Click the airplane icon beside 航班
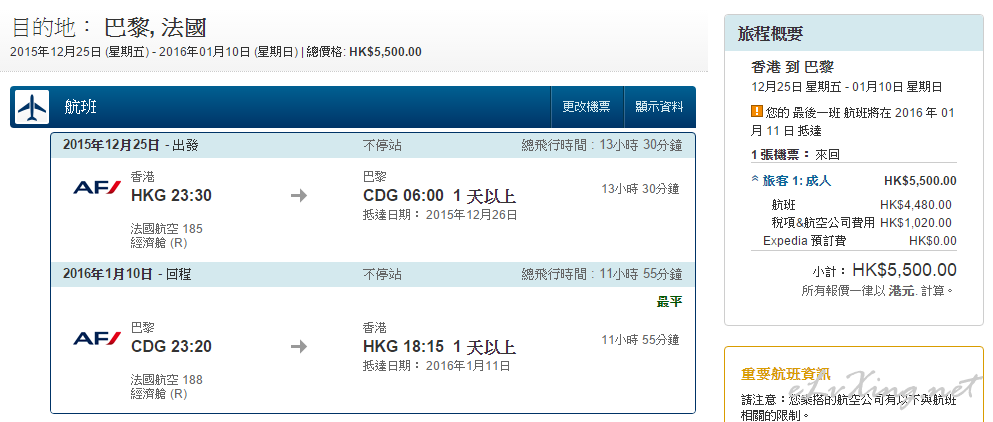The height and width of the screenshot is (422, 993). (x=32, y=107)
